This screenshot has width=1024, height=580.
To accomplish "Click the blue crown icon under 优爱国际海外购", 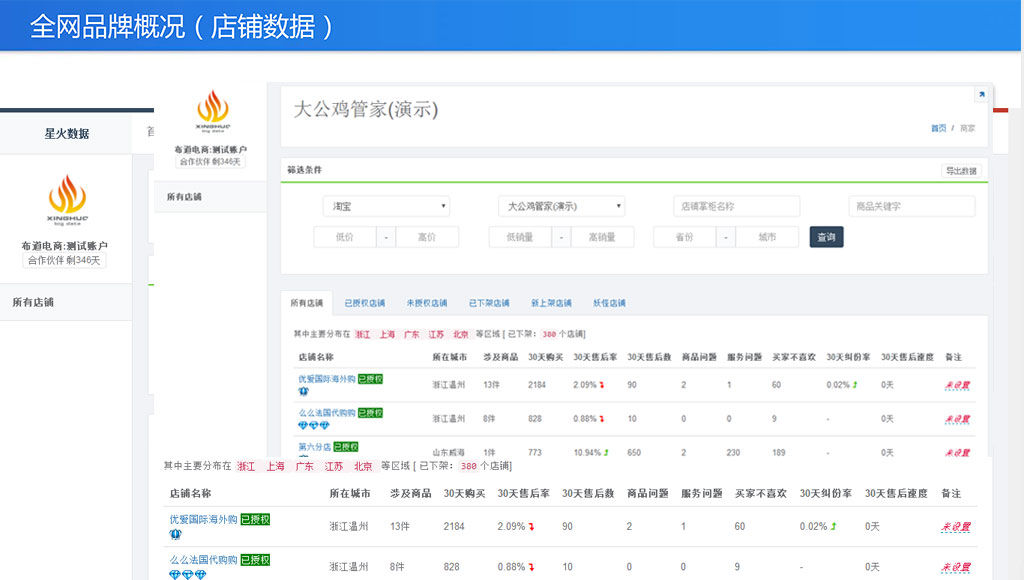I will [x=175, y=534].
